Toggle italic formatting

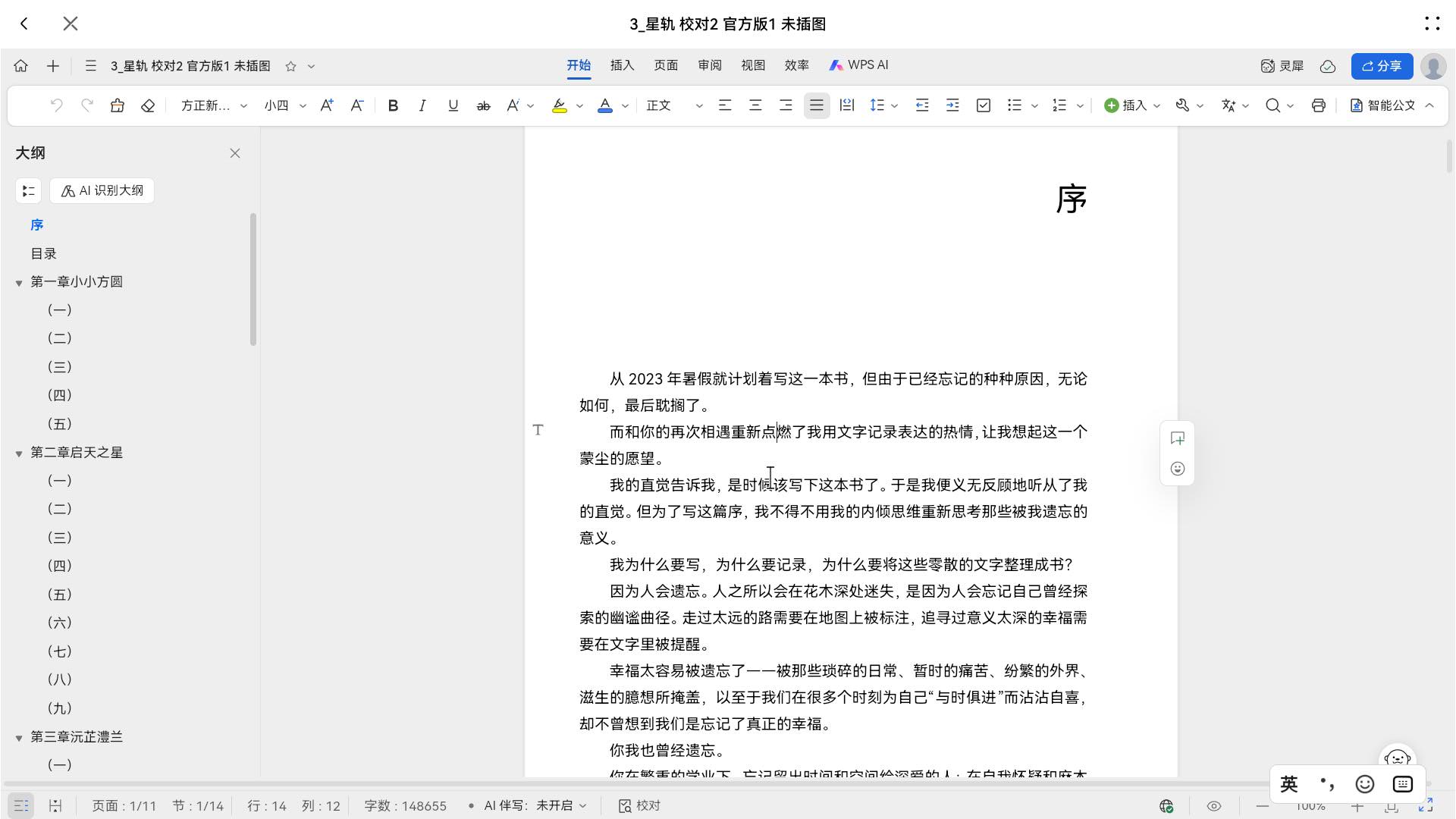pyautogui.click(x=422, y=105)
